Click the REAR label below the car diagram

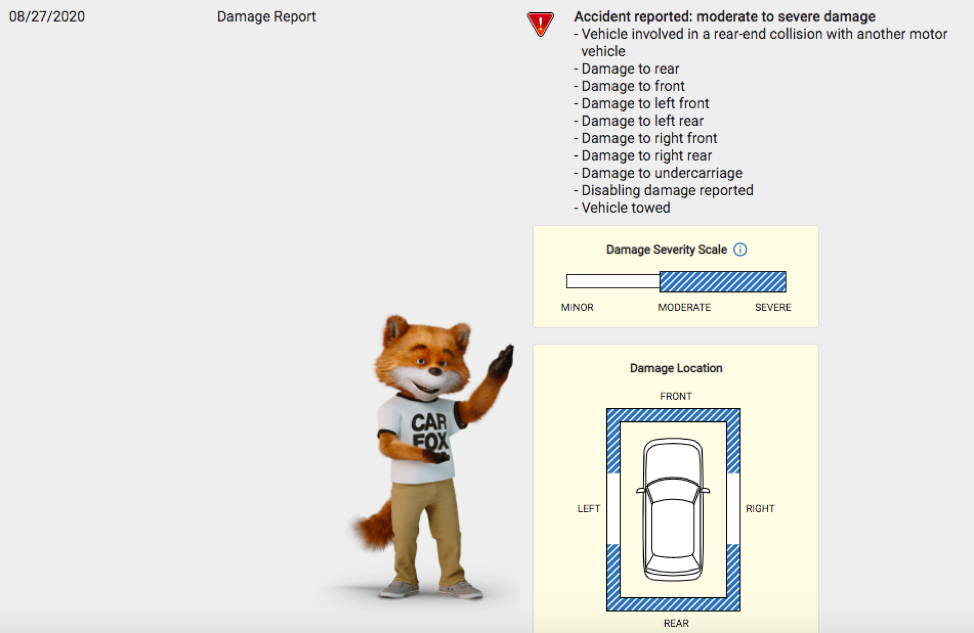[676, 623]
